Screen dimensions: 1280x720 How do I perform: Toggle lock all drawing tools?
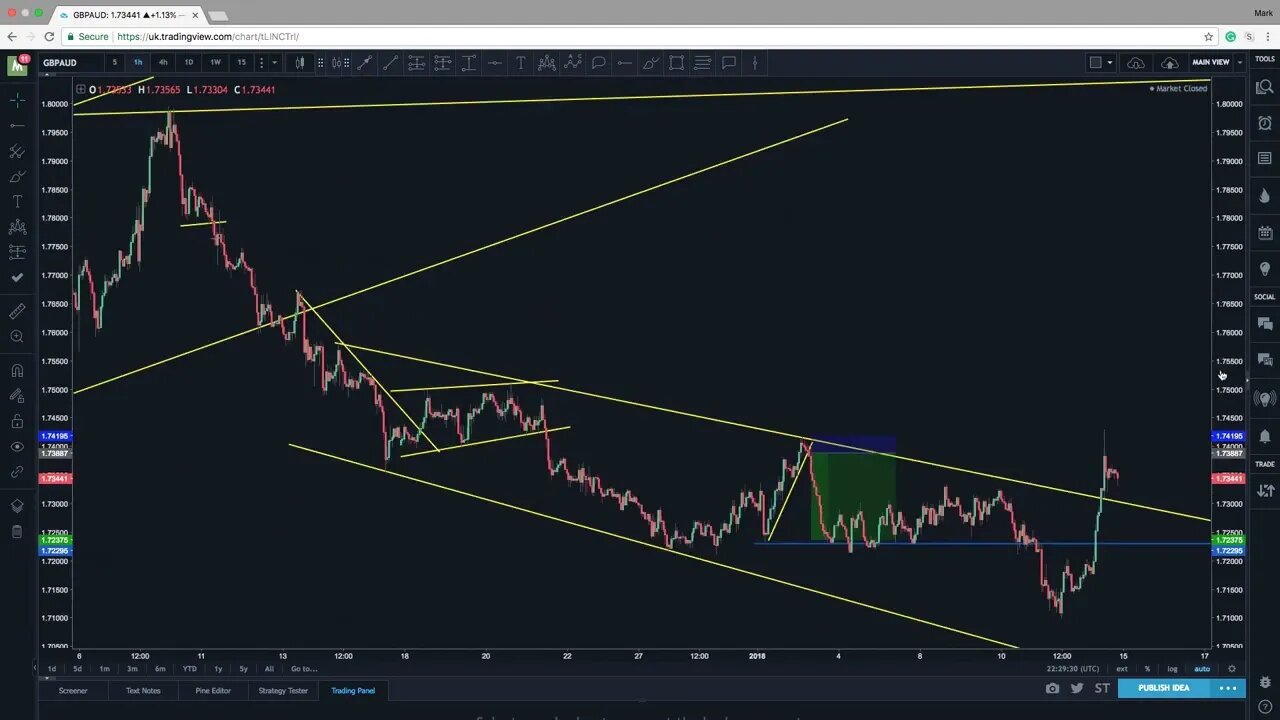pyautogui.click(x=17, y=421)
